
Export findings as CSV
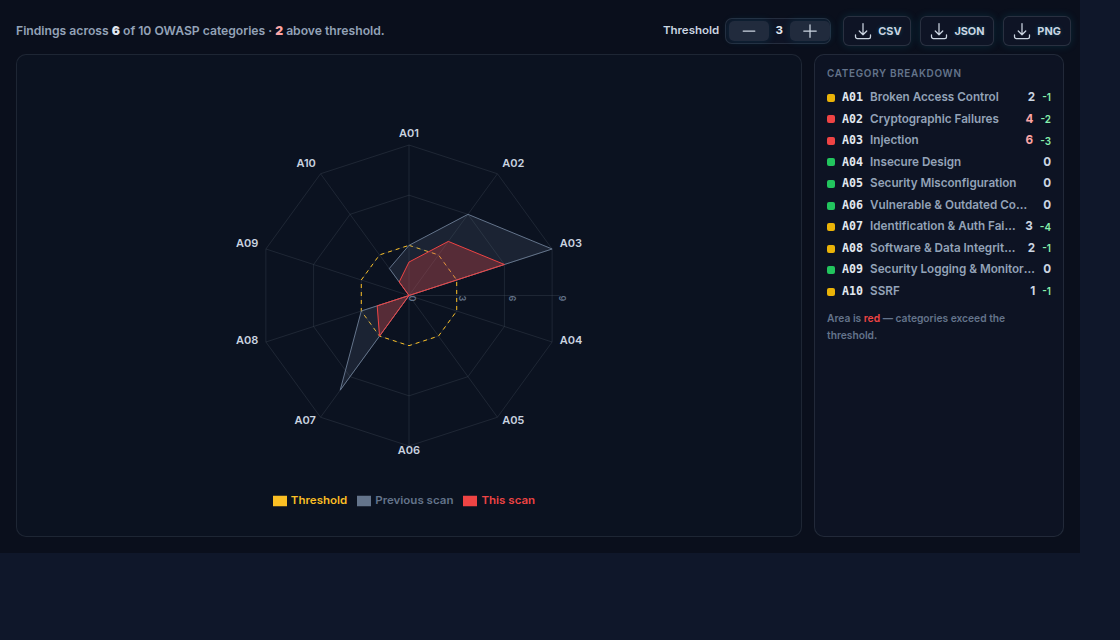[x=876, y=31]
